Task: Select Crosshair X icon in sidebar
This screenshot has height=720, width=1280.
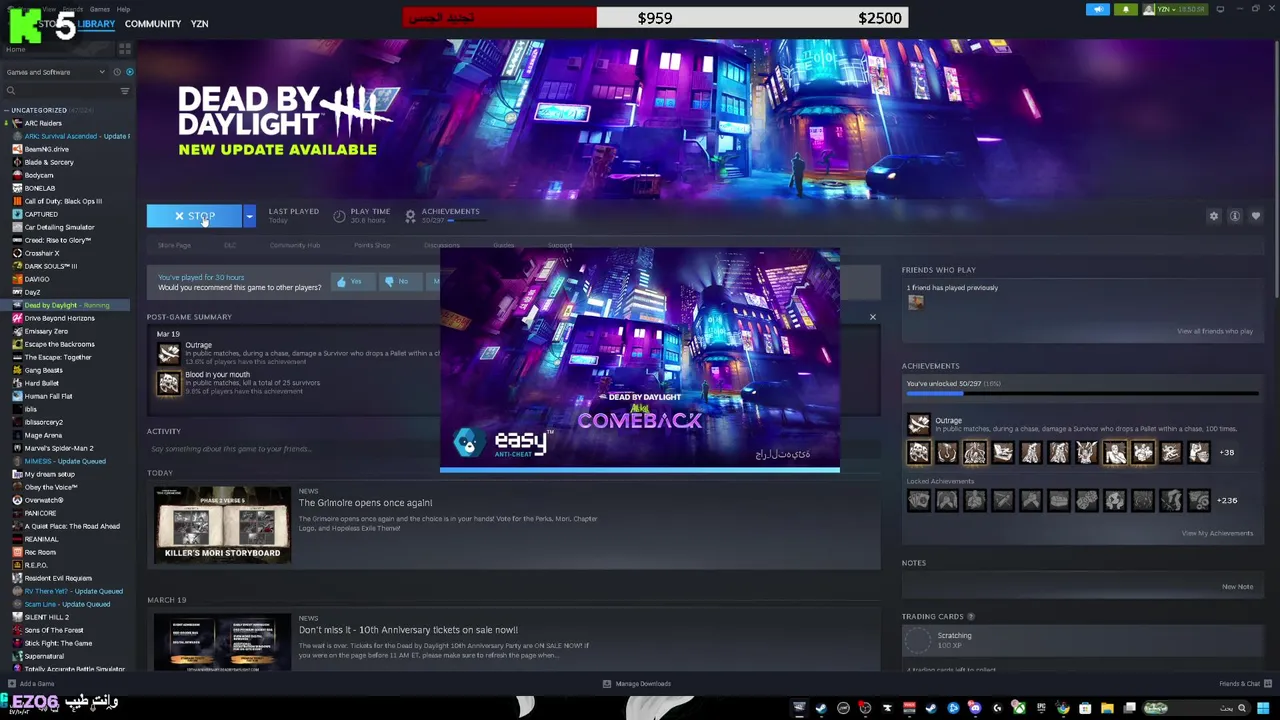Action: tap(17, 253)
